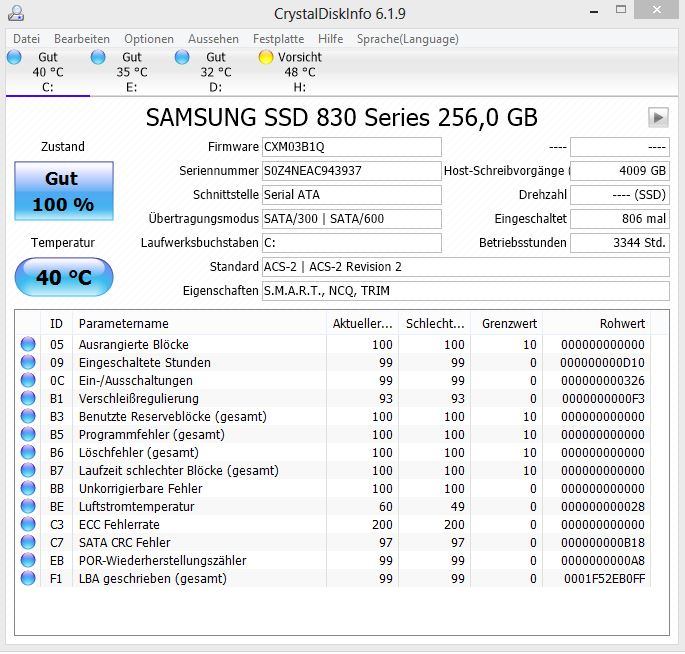Maximize the CrystalDiskInfo window
Image resolution: width=685 pixels, height=654 pixels.
621,10
